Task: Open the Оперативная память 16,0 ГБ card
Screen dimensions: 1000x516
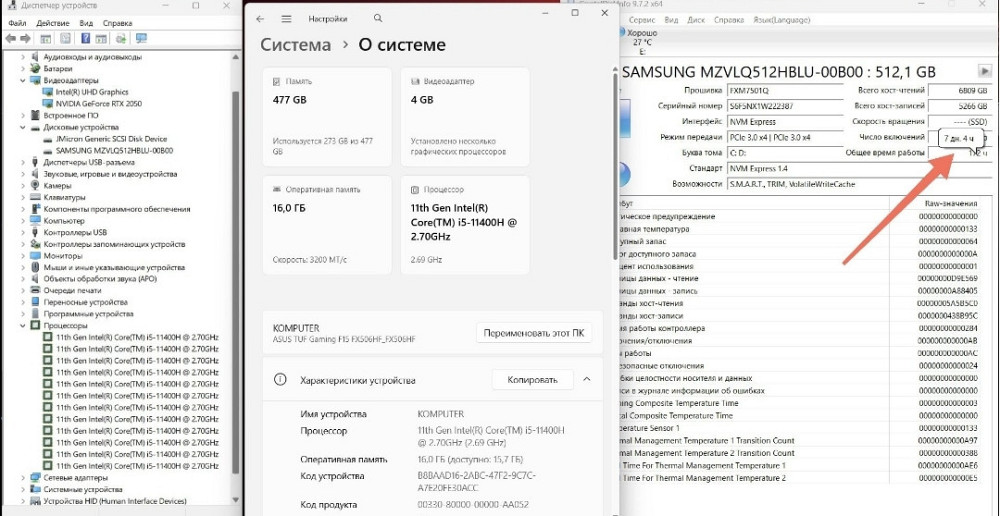Action: [327, 225]
